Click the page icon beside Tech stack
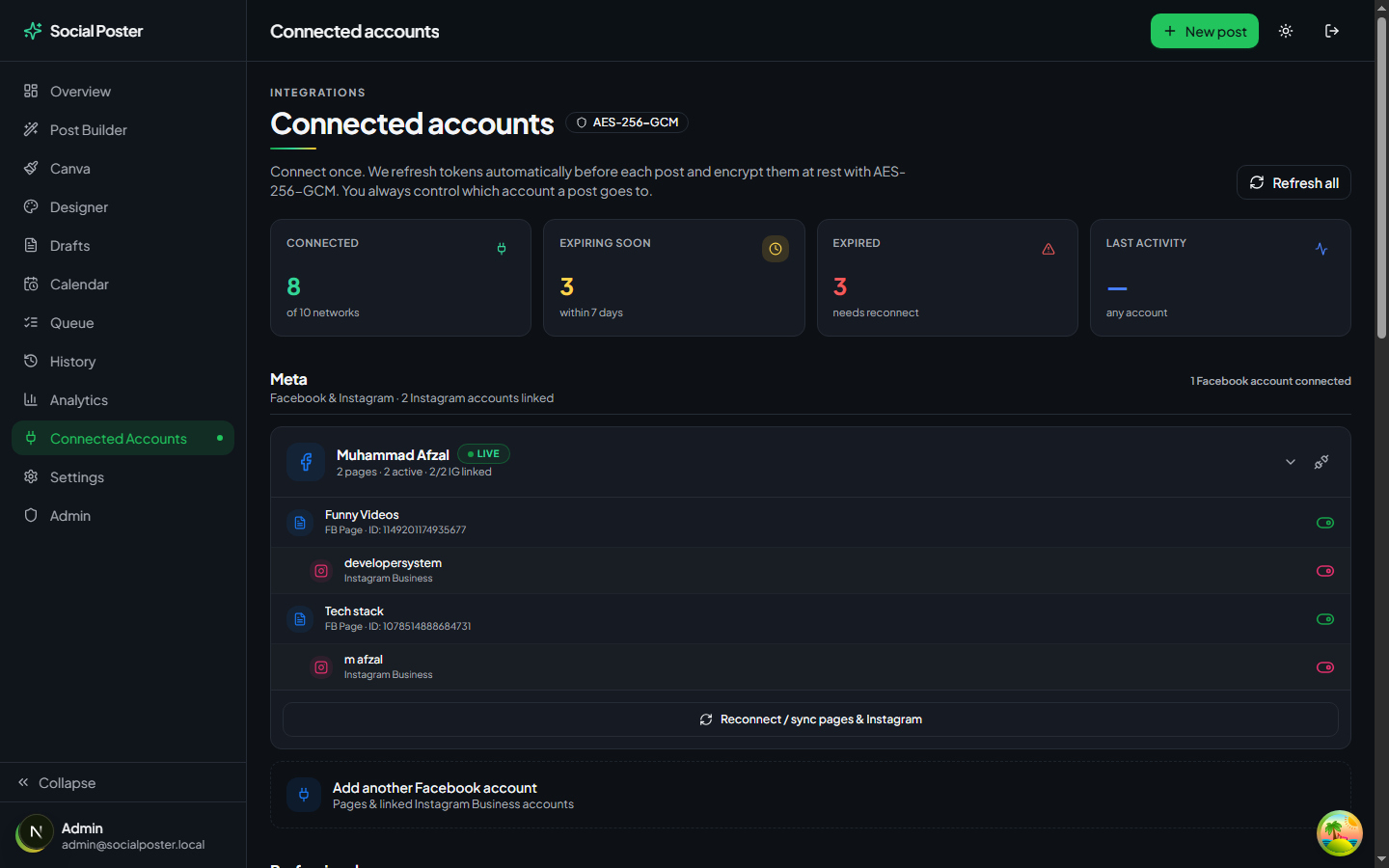Image resolution: width=1389 pixels, height=868 pixels. coord(300,619)
